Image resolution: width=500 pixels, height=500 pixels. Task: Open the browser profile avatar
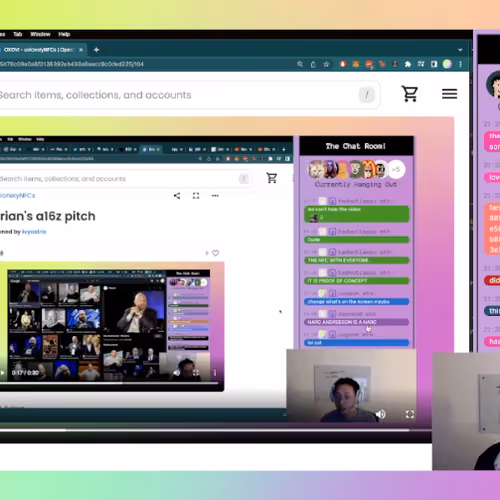pyautogui.click(x=447, y=64)
